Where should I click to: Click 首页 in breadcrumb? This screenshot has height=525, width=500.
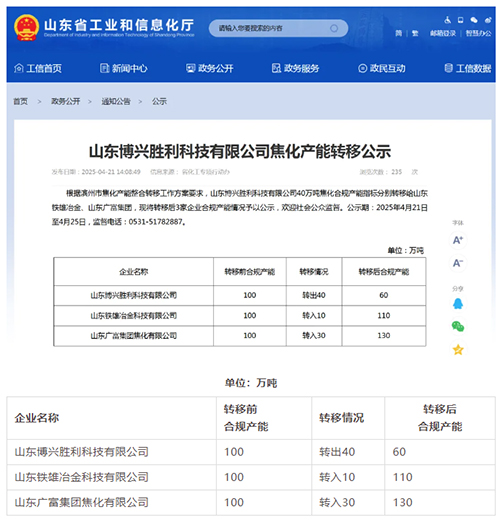tap(20, 101)
